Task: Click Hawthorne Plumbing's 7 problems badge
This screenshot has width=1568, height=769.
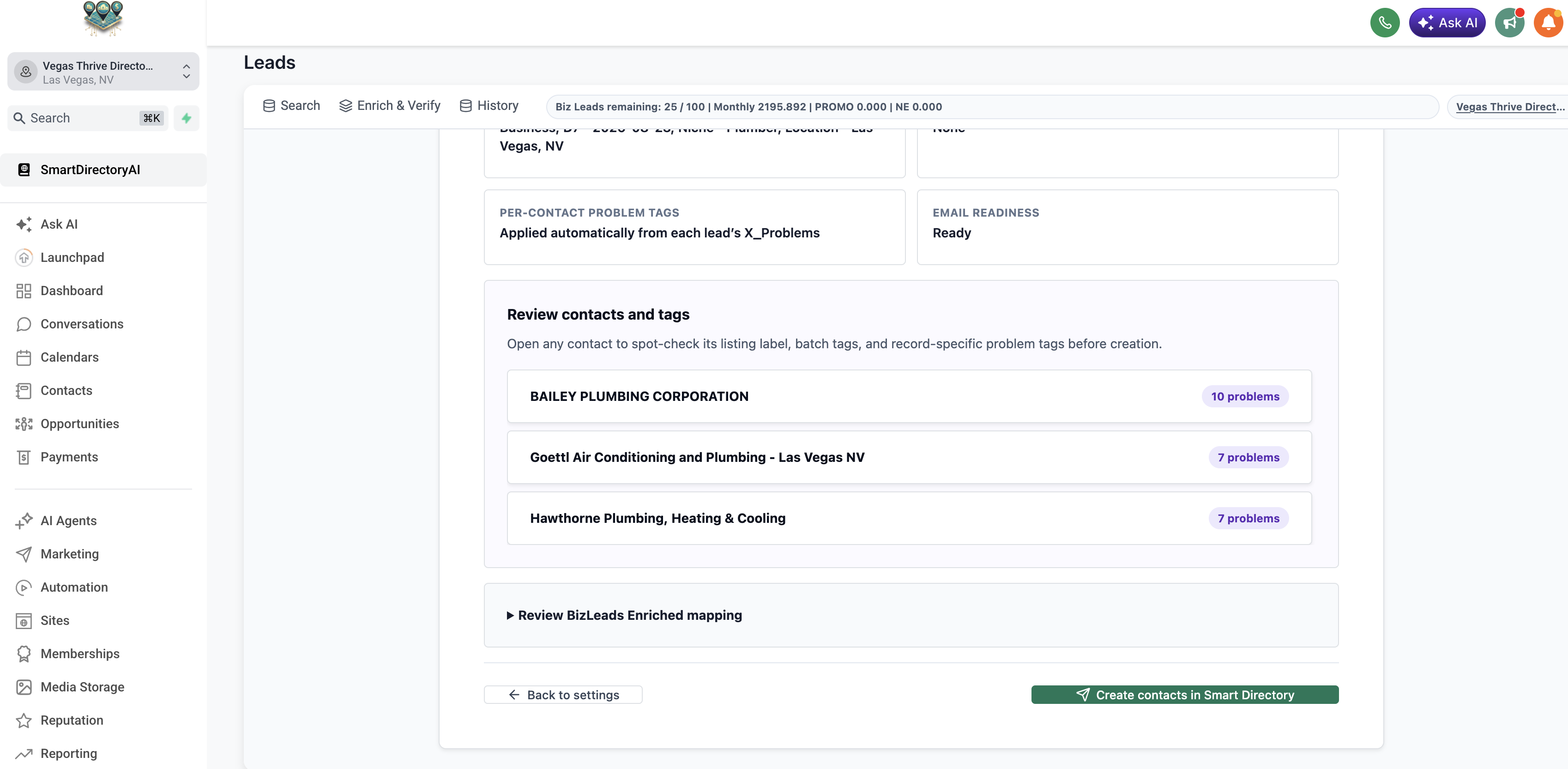Action: click(x=1248, y=518)
